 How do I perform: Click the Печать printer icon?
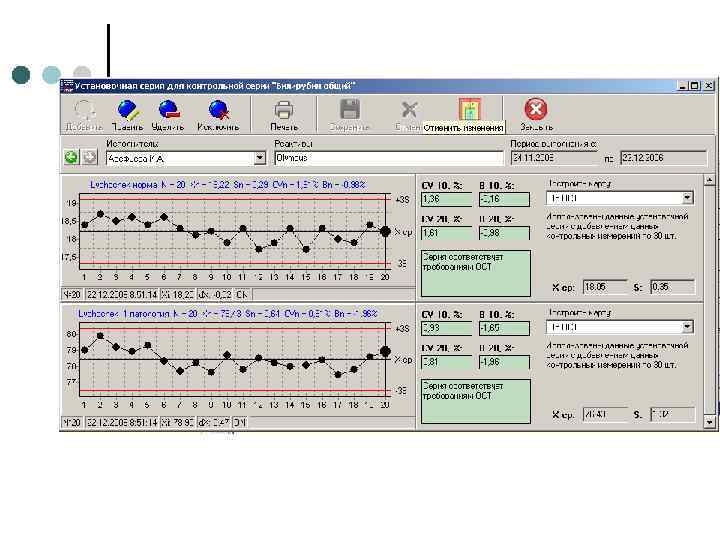tap(283, 110)
